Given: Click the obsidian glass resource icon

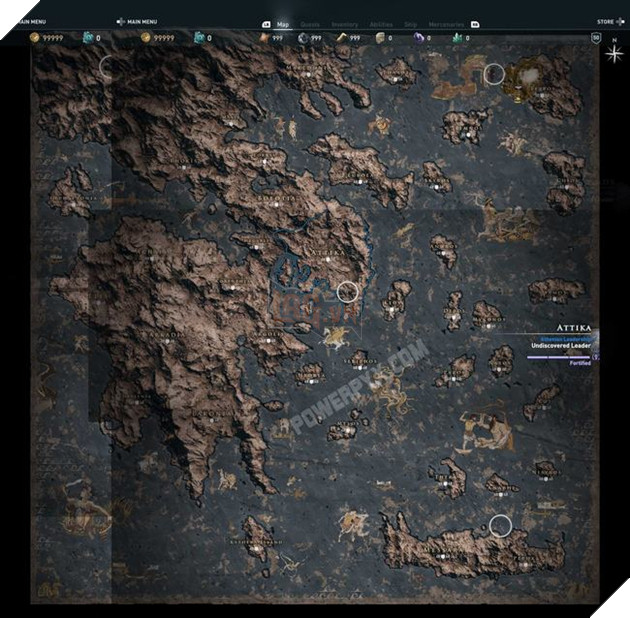Looking at the screenshot, I should point(380,38).
